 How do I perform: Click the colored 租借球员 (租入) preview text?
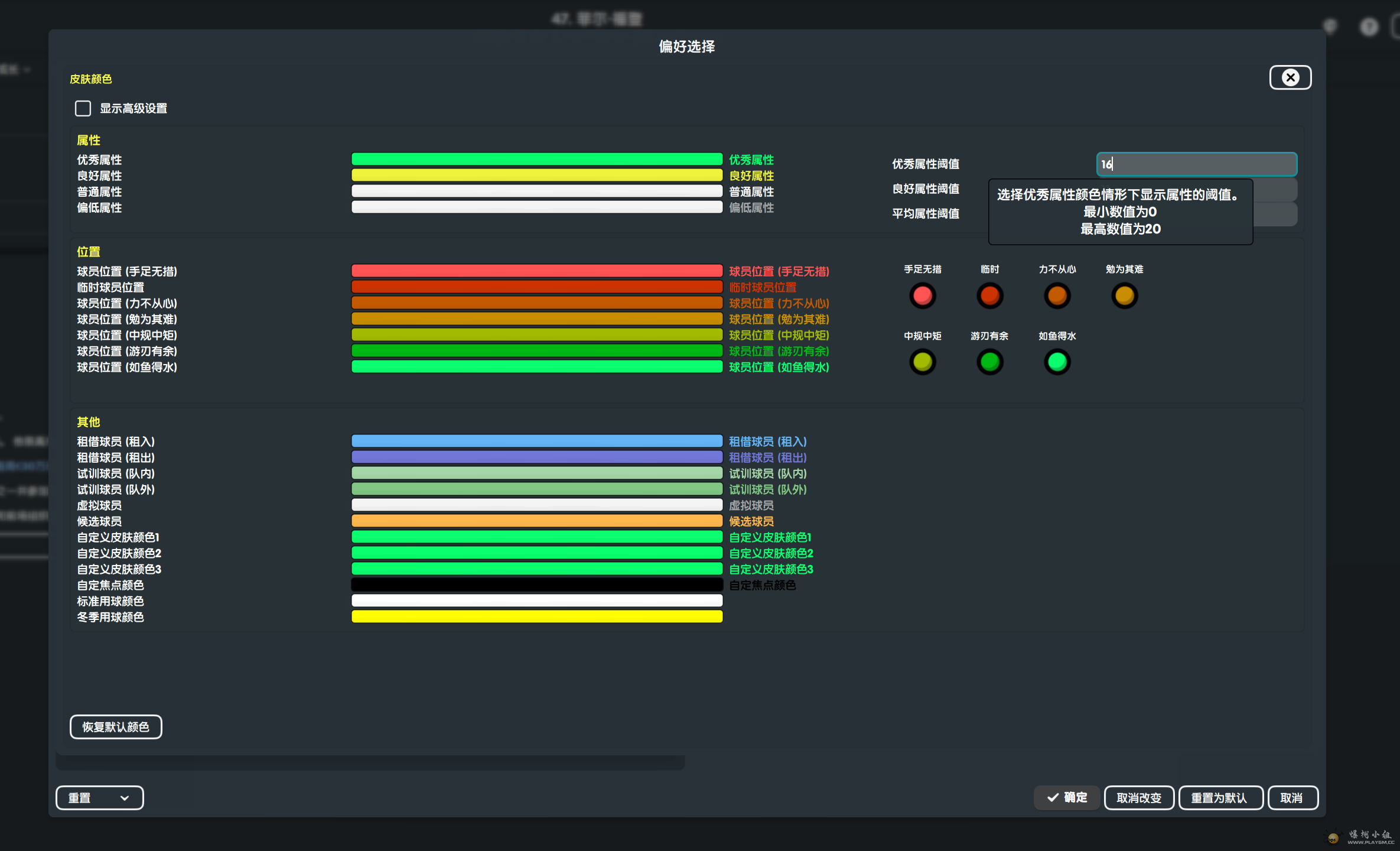tap(767, 441)
